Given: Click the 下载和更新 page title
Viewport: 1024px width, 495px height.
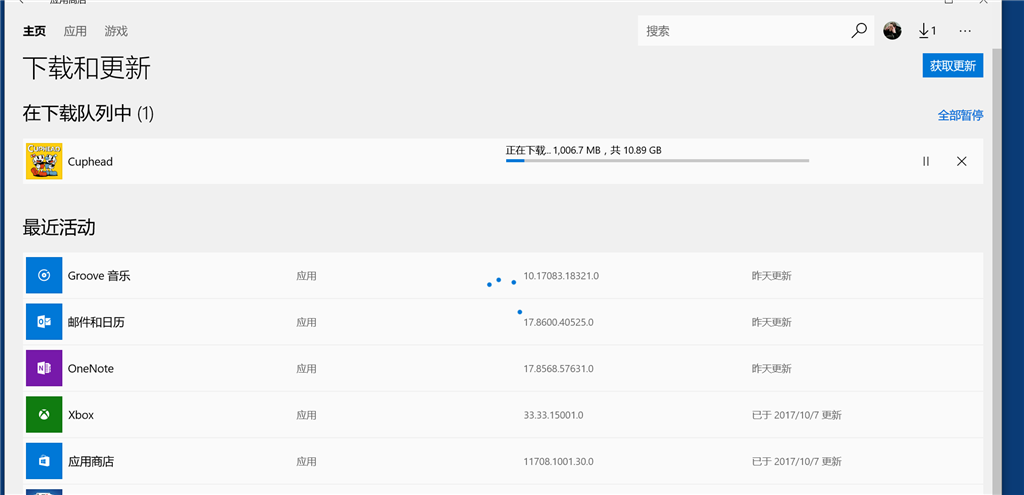Looking at the screenshot, I should pyautogui.click(x=87, y=68).
